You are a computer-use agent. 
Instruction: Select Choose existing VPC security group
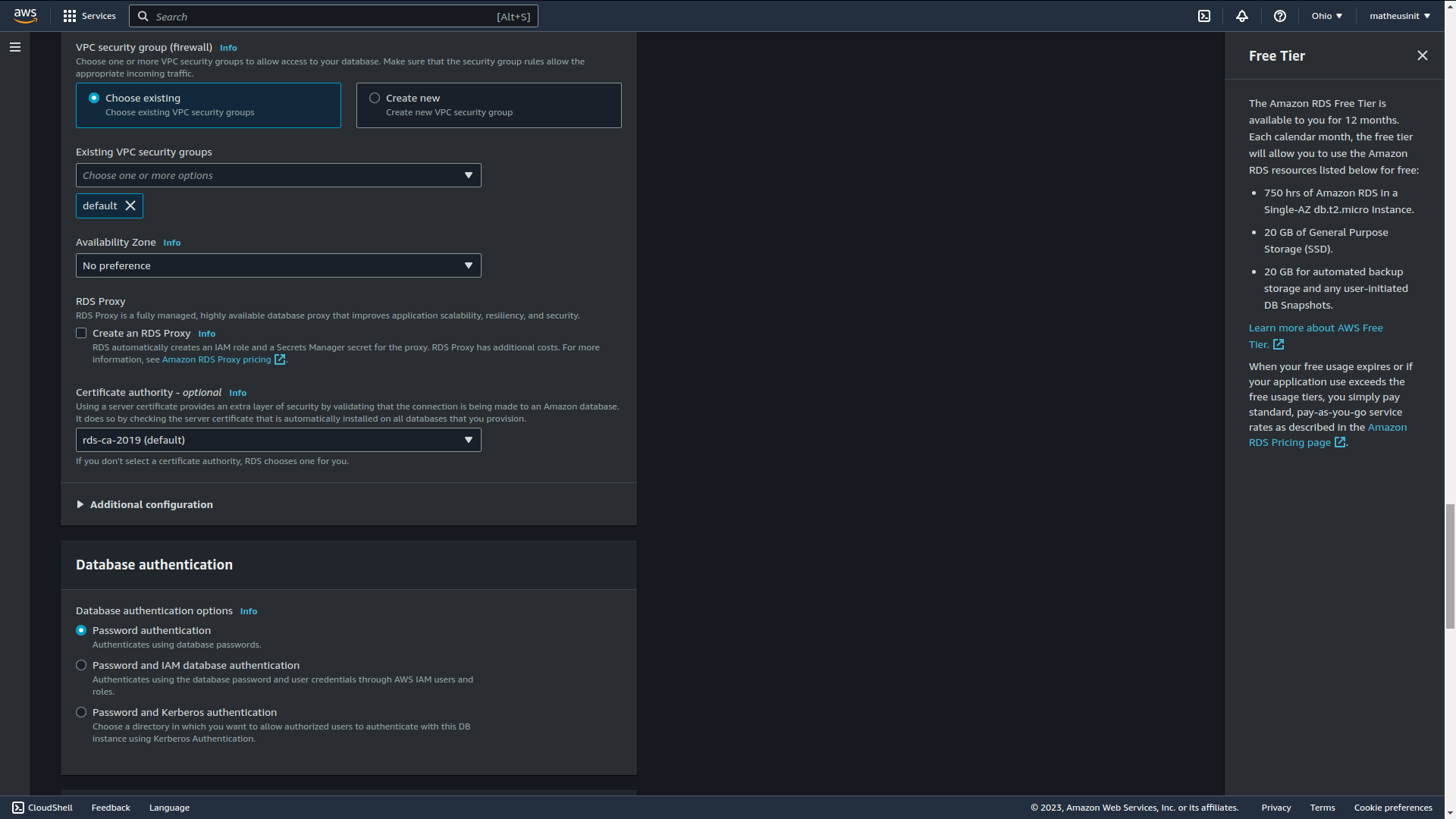tap(94, 97)
